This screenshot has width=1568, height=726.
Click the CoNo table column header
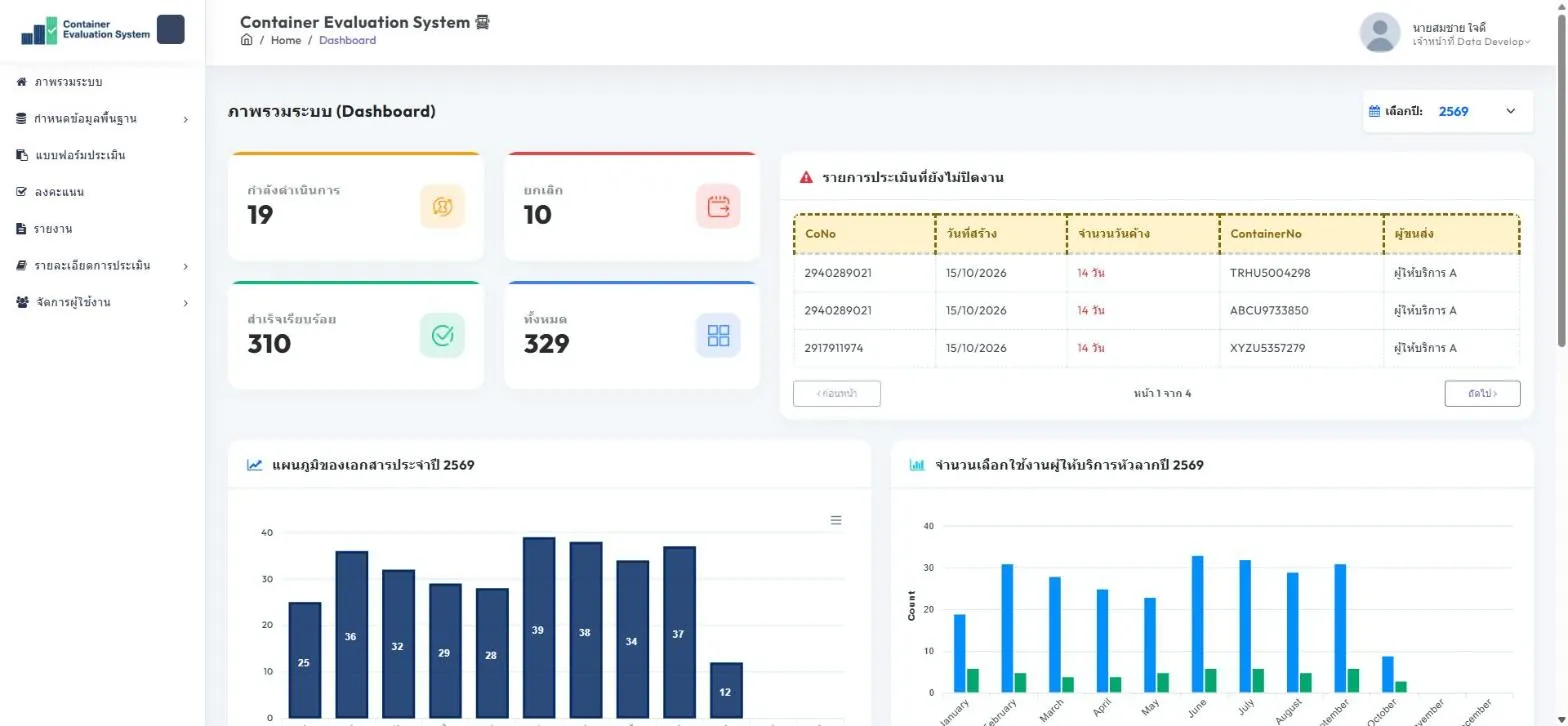pyautogui.click(x=864, y=234)
